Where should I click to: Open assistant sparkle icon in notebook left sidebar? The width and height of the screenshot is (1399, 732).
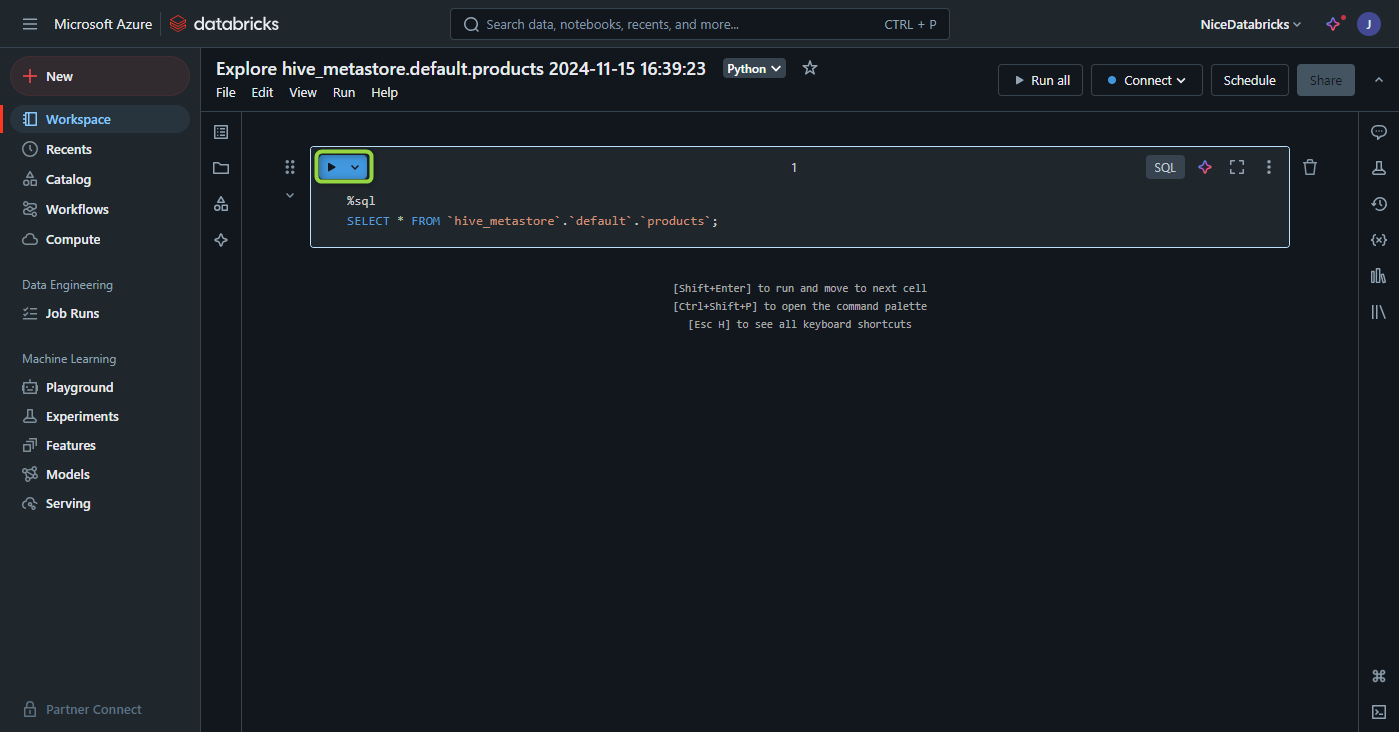pyautogui.click(x=221, y=240)
